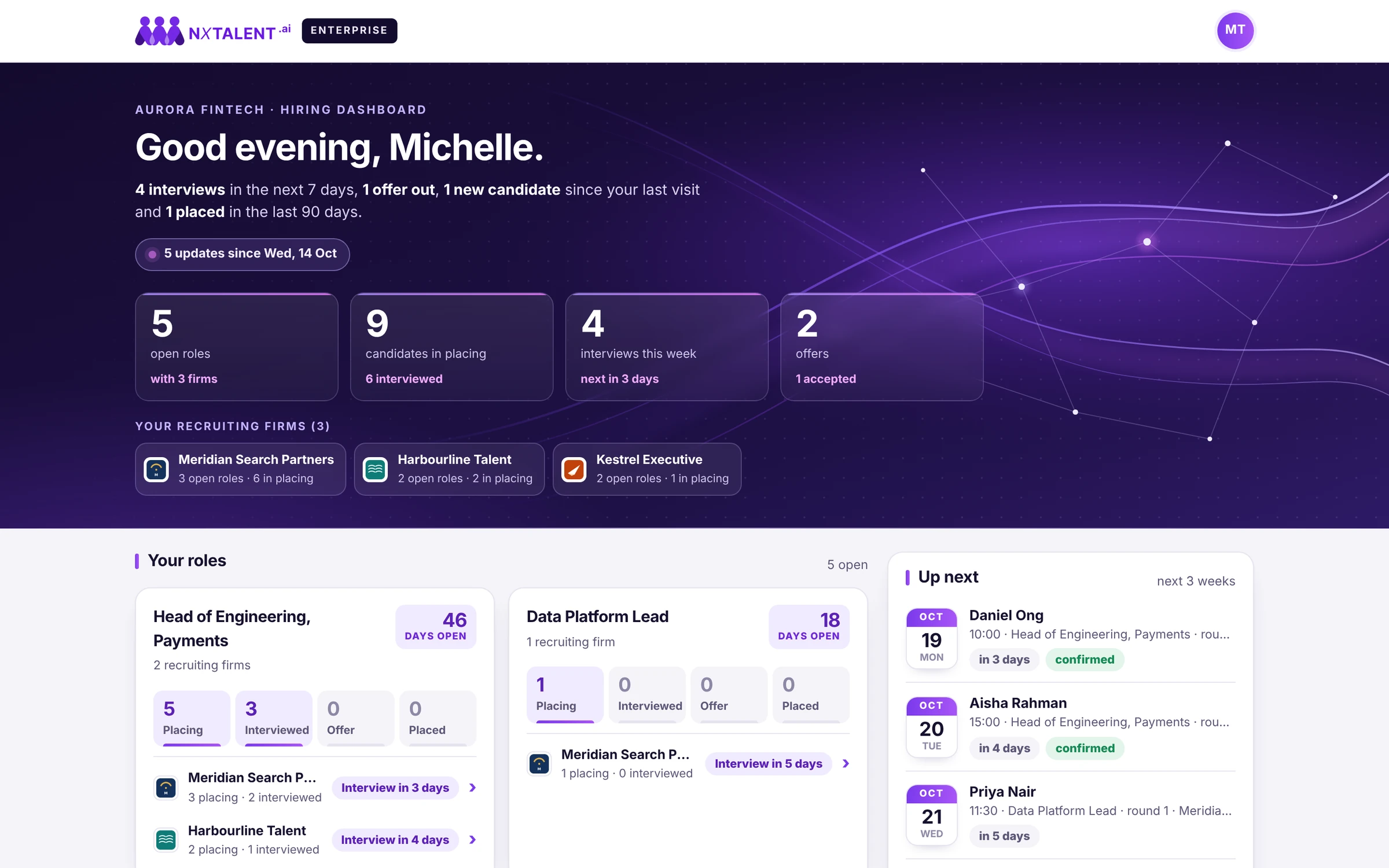
Task: Click '1 accepted' subtext in offers card
Action: point(826,379)
